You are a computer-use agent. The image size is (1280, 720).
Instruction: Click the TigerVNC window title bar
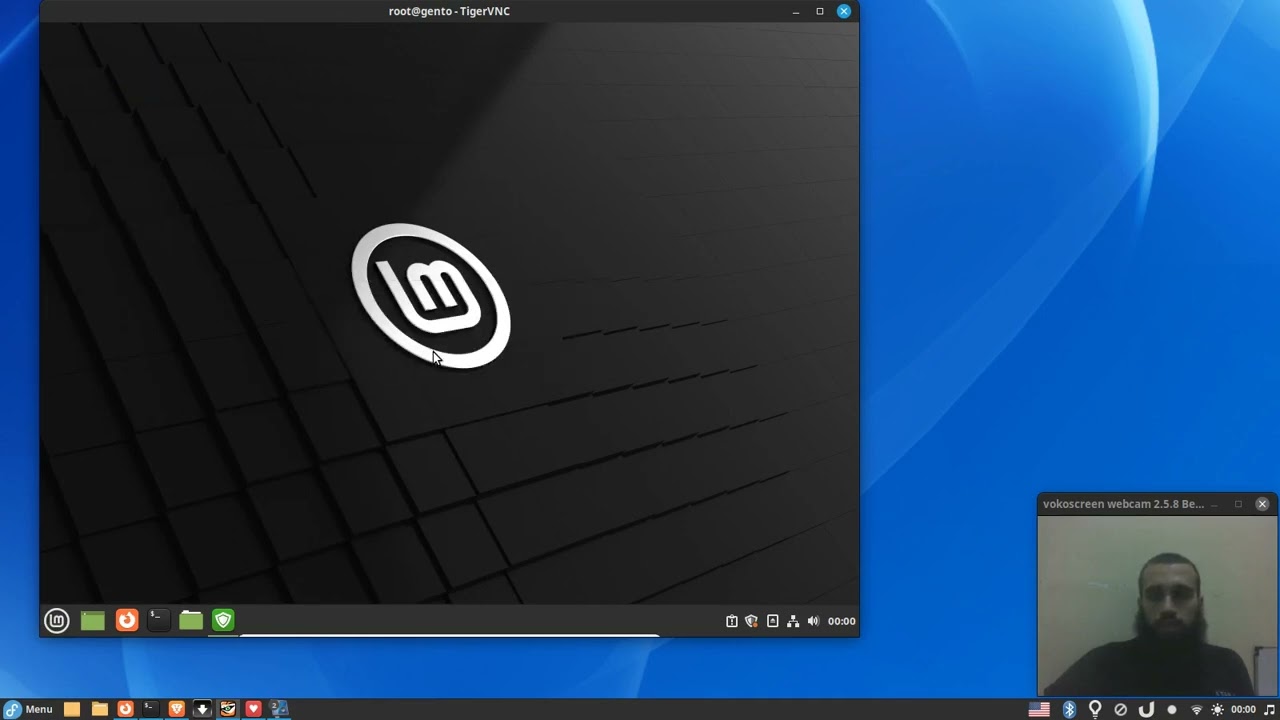(x=449, y=11)
